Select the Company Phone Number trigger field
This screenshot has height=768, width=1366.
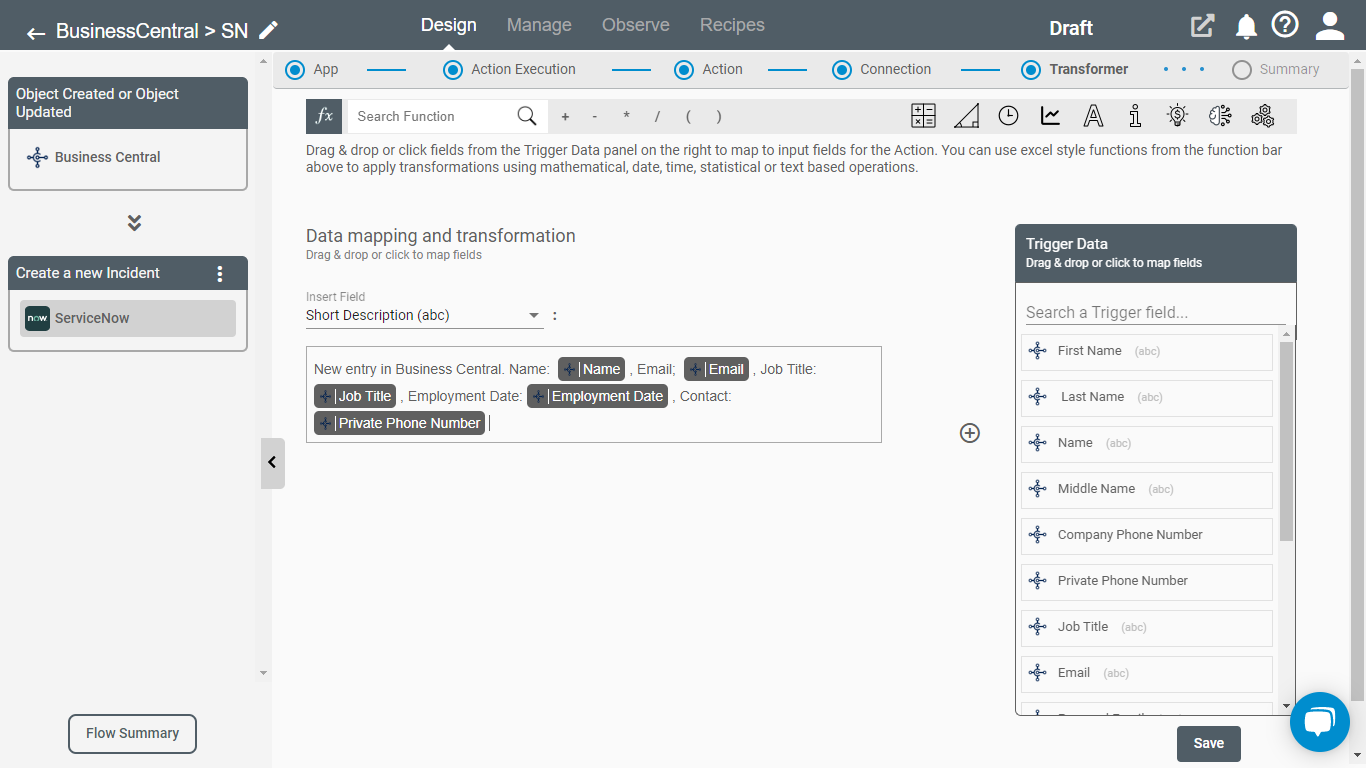pyautogui.click(x=1147, y=535)
